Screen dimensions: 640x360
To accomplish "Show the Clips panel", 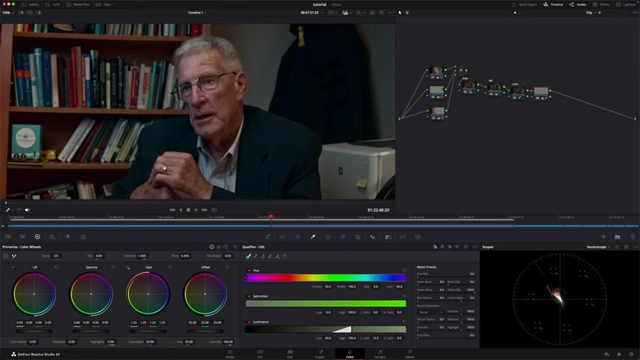I will click(104, 4).
